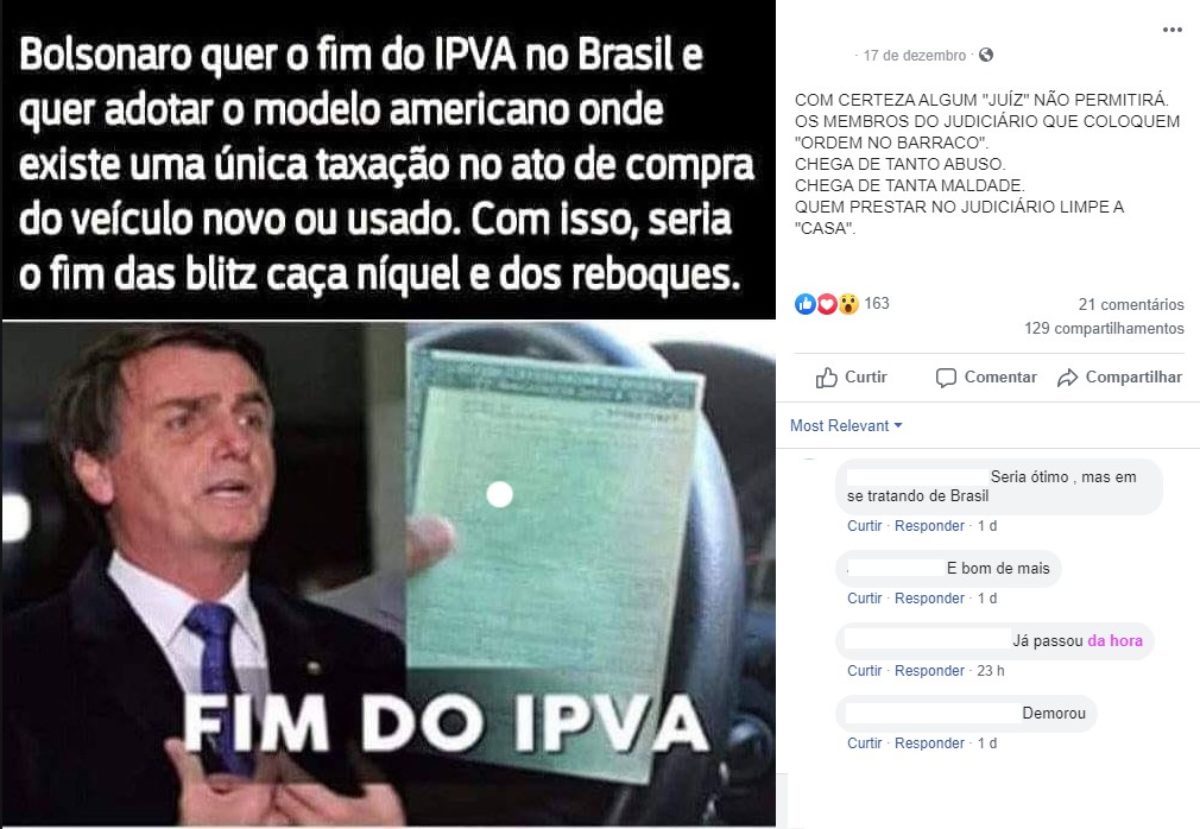Expand the Most Relevant comment sort dropdown
Image resolution: width=1200 pixels, height=829 pixels.
click(846, 426)
